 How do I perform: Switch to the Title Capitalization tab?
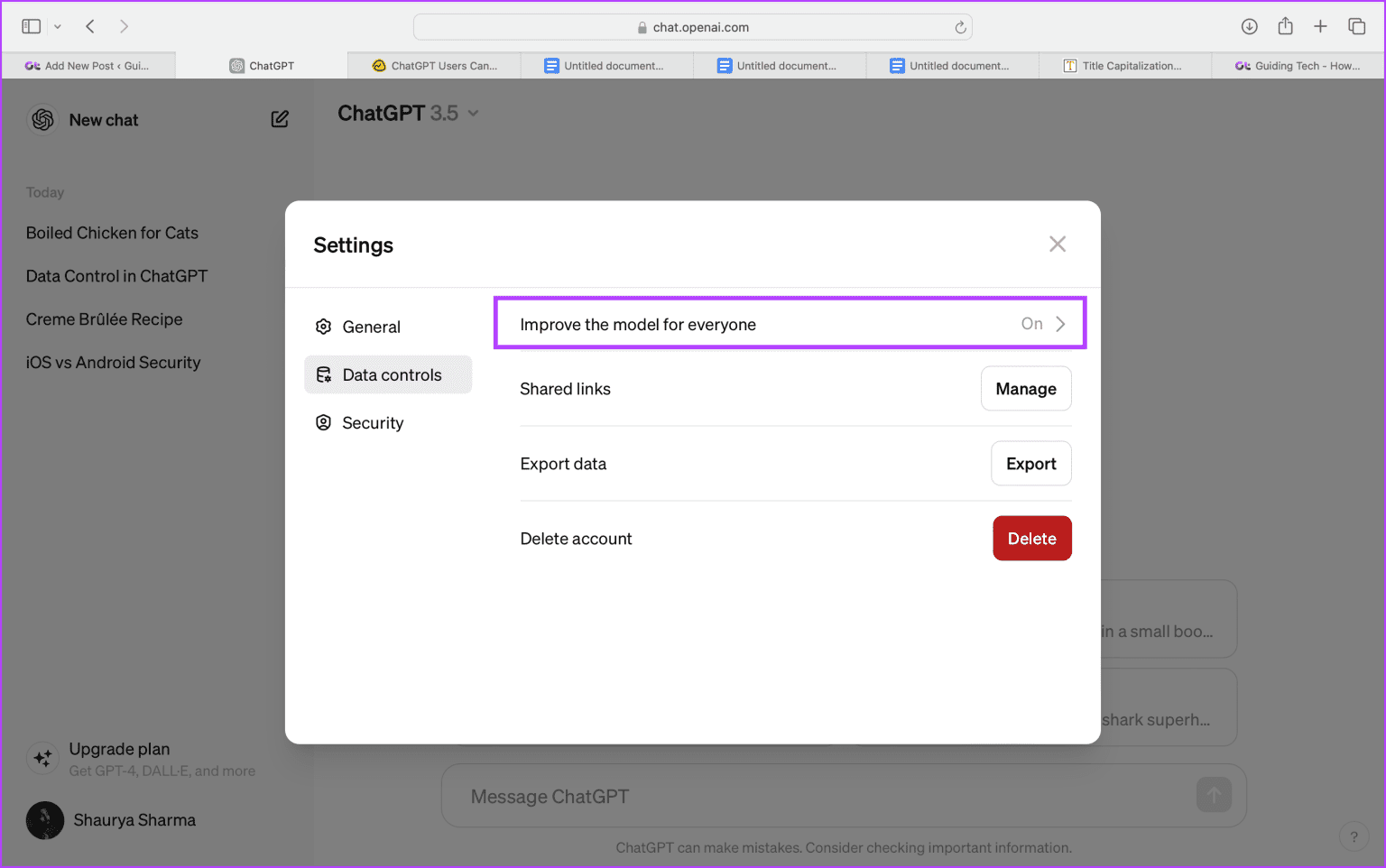(x=1125, y=65)
